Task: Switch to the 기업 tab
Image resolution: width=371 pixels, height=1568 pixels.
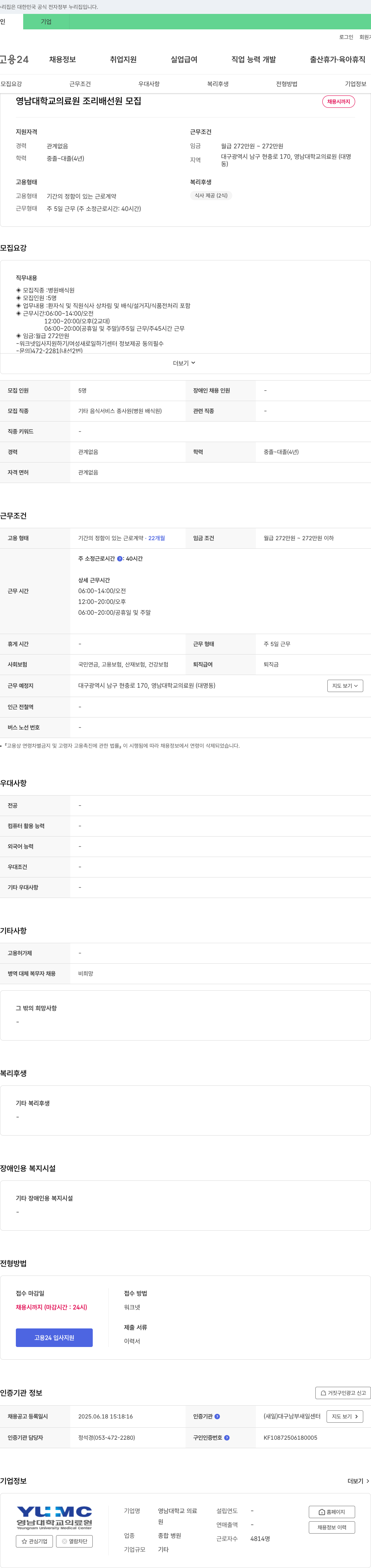Action: tap(46, 22)
